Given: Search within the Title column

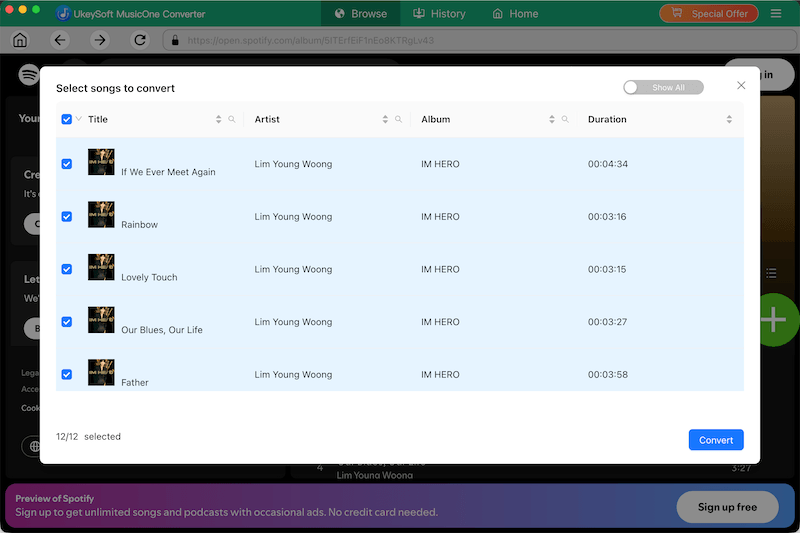Looking at the screenshot, I should [x=232, y=119].
